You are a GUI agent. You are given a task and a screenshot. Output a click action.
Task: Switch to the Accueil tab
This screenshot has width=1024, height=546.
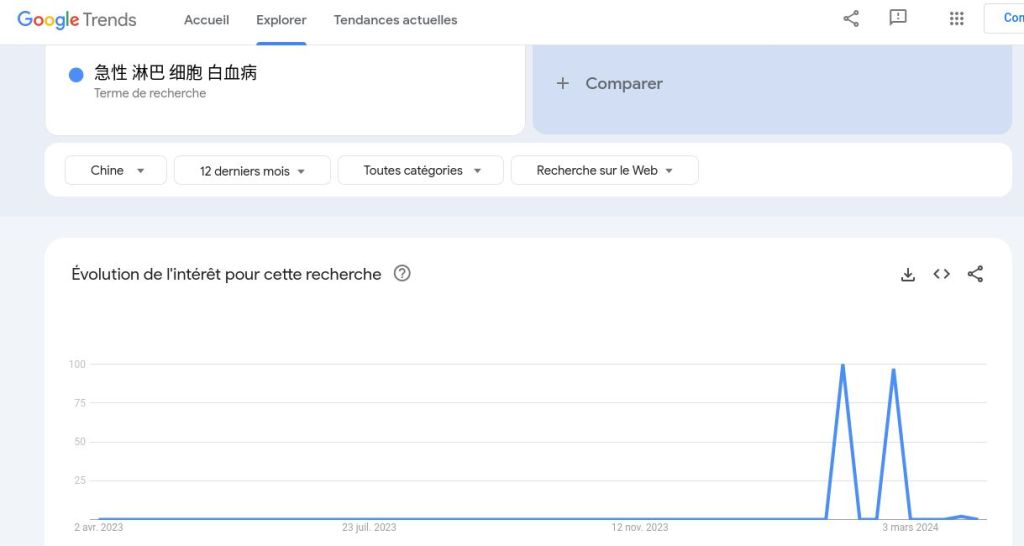(x=207, y=20)
